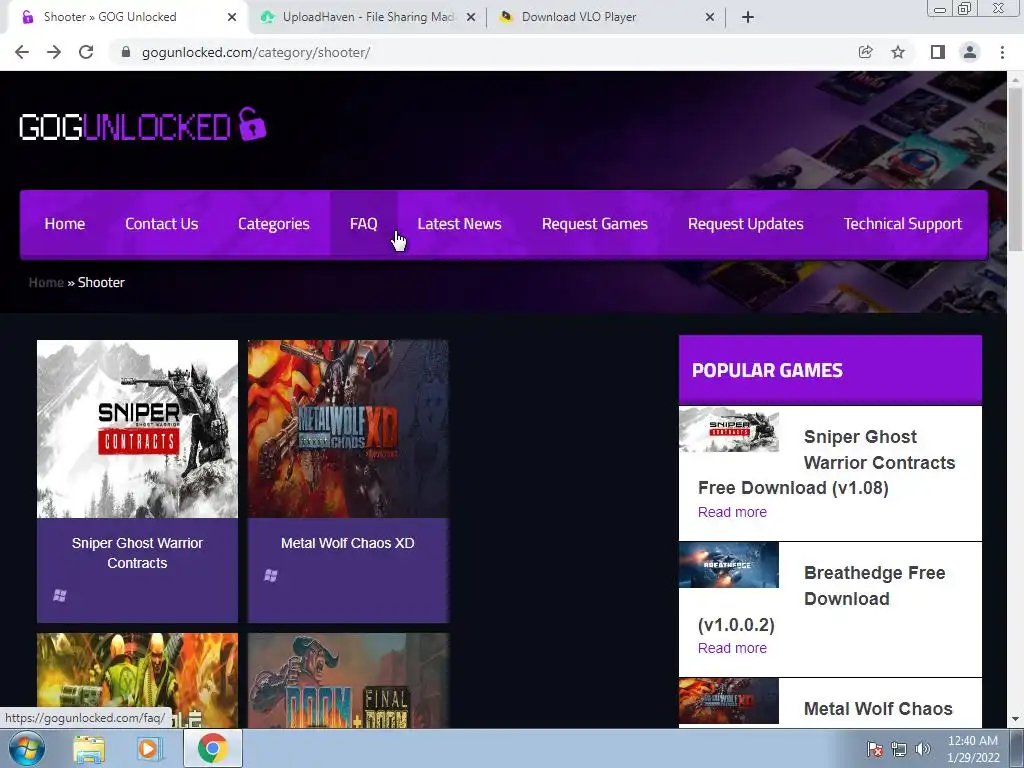Open the Action Center flag icon in tray
Screen dimensions: 1024x768
click(874, 749)
